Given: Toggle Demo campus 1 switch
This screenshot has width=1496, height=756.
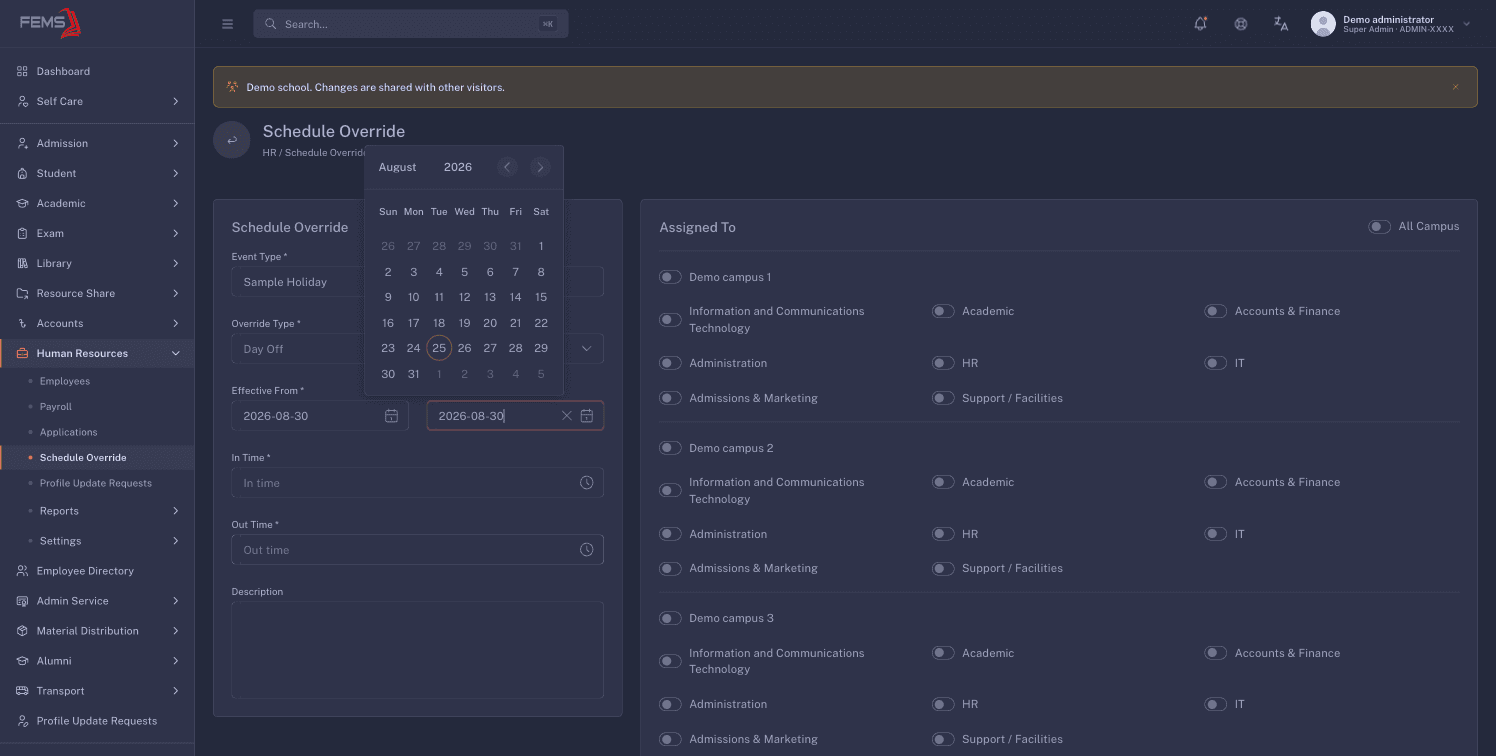Looking at the screenshot, I should tap(670, 277).
